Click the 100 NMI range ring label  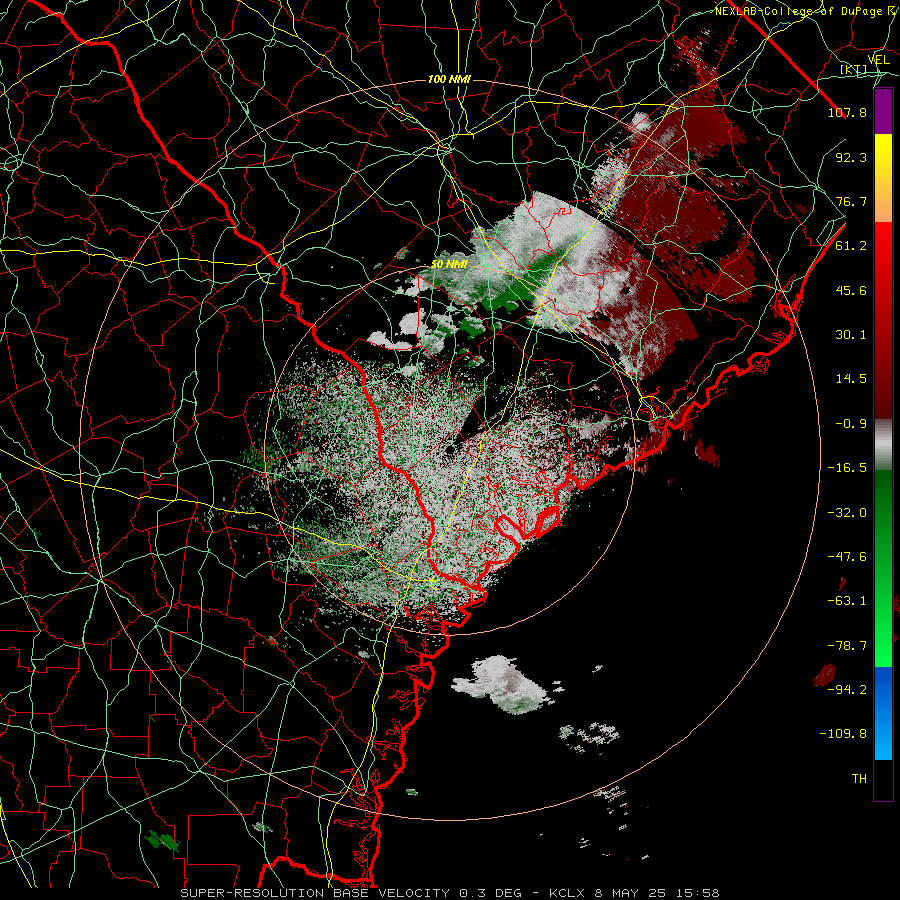(x=449, y=79)
